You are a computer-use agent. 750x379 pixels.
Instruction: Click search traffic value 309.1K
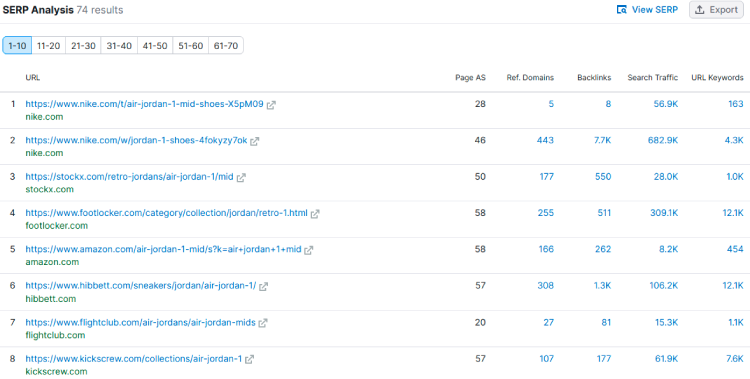[664, 213]
